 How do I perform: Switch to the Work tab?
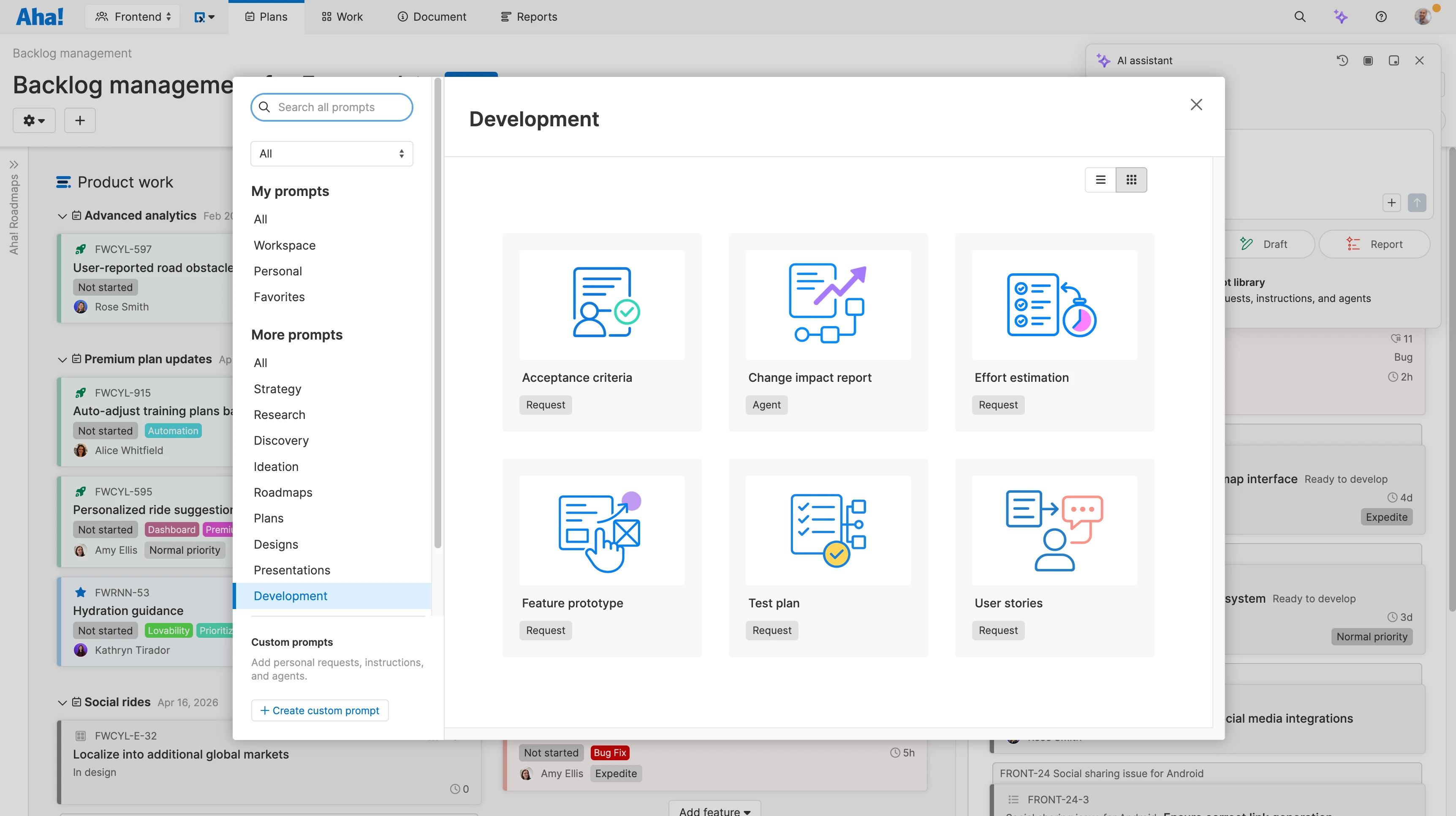(x=341, y=16)
